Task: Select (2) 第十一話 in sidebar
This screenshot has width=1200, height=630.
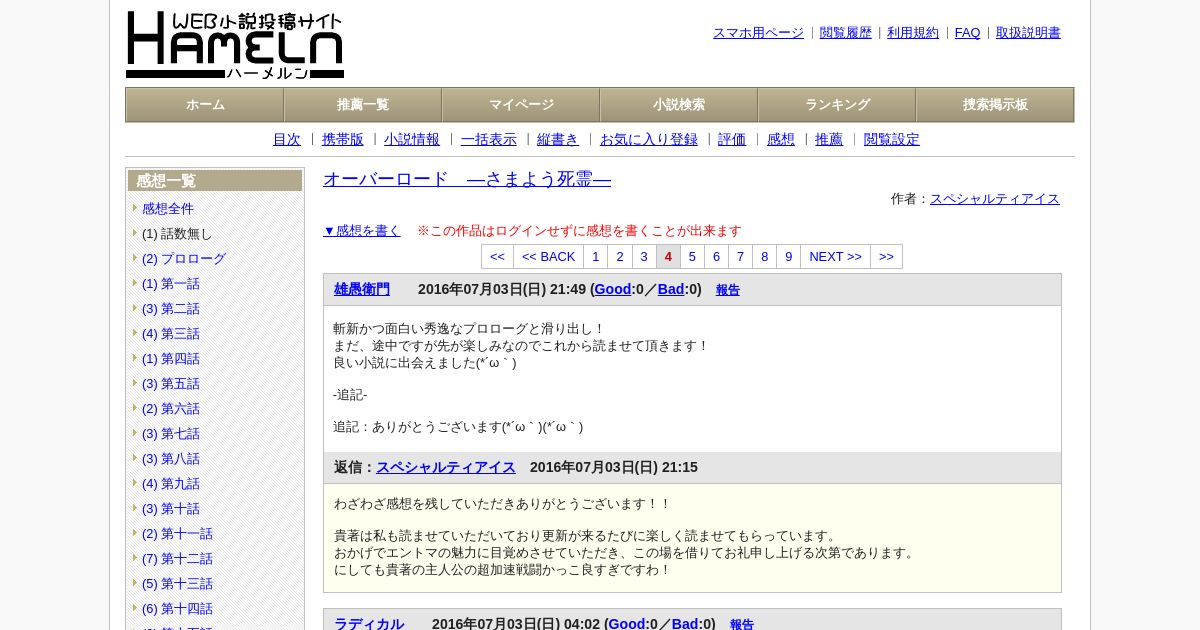Action: point(177,534)
